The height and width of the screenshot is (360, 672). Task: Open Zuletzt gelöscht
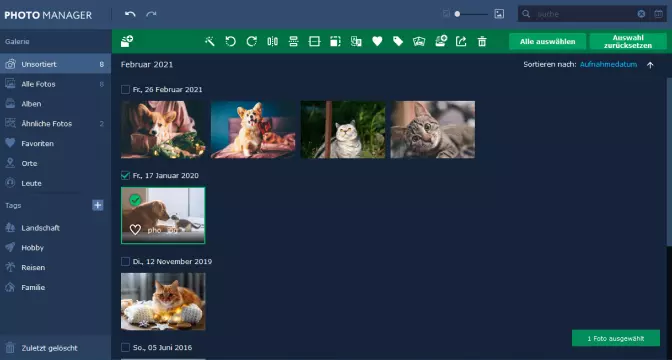click(x=56, y=348)
